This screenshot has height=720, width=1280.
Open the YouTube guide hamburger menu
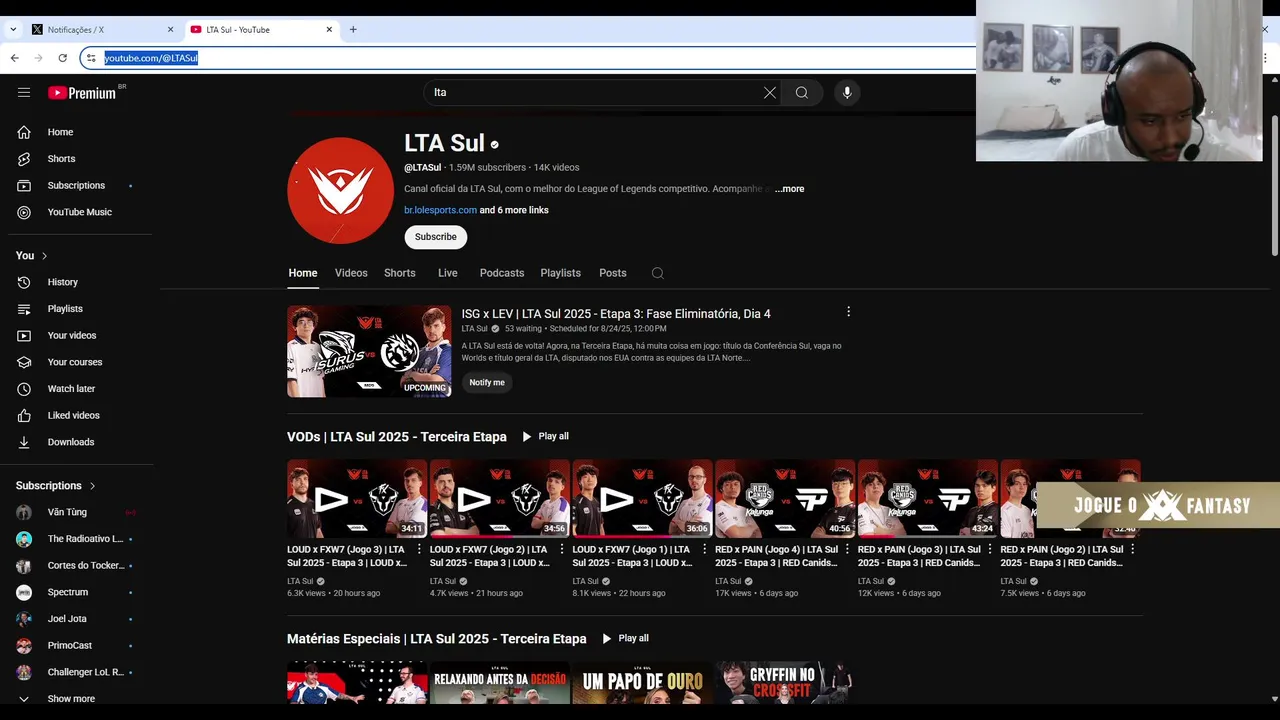click(24, 92)
